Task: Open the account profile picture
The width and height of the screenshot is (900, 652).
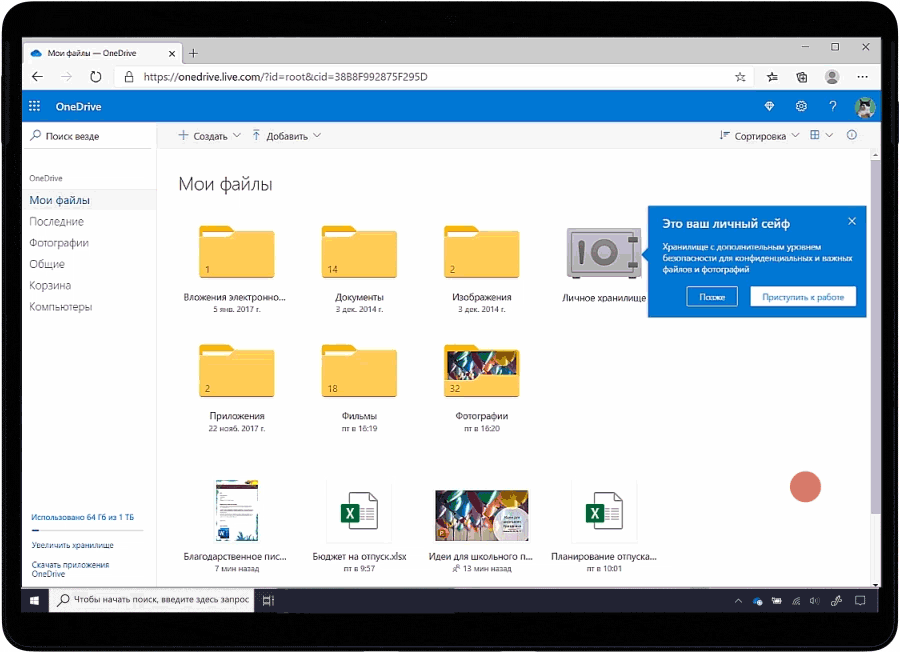Action: tap(864, 107)
